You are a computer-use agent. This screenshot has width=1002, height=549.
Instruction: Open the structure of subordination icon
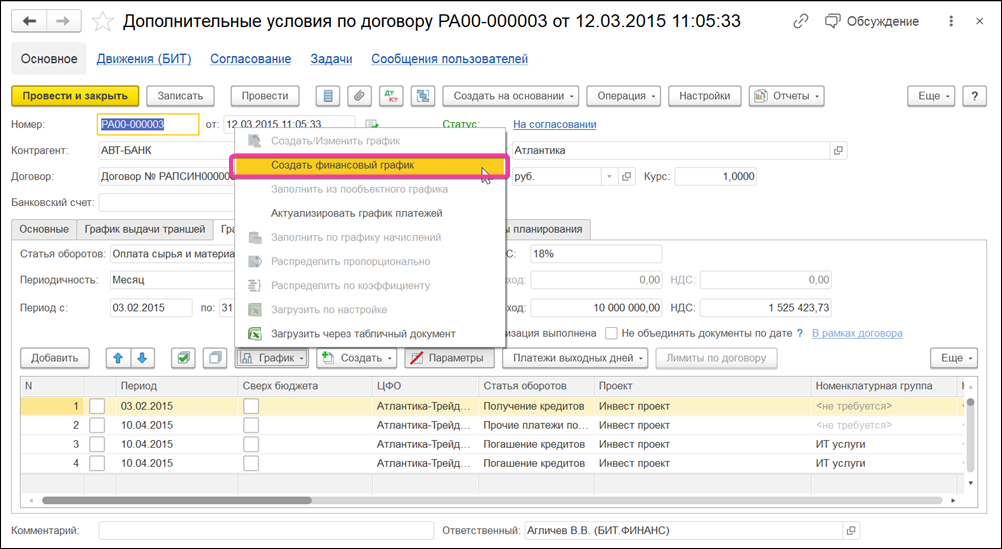422,96
